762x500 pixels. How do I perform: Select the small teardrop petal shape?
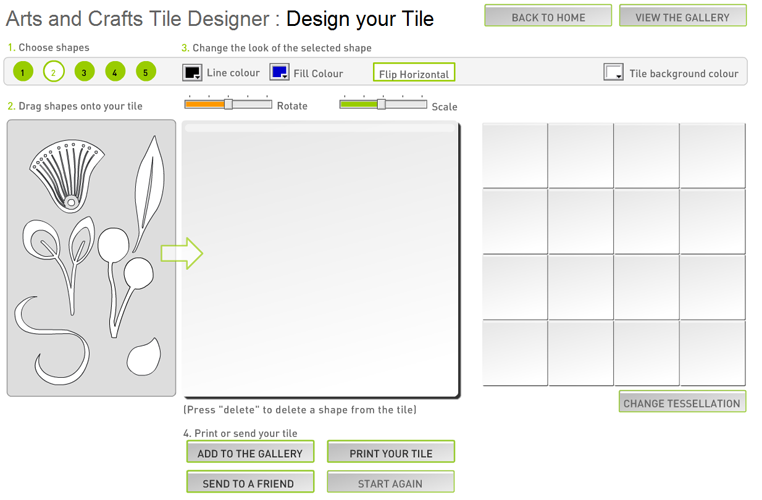point(144,357)
